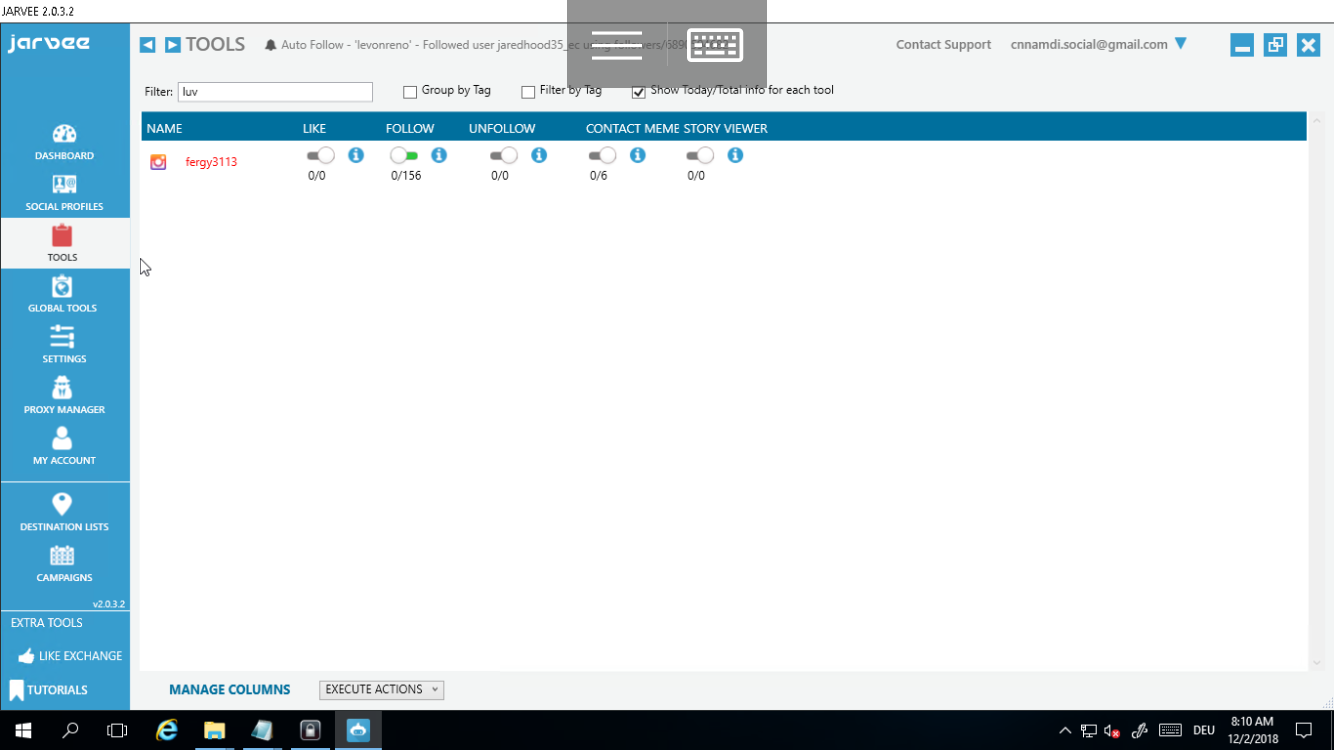
Task: Open File Explorer from the taskbar
Action: click(214, 730)
